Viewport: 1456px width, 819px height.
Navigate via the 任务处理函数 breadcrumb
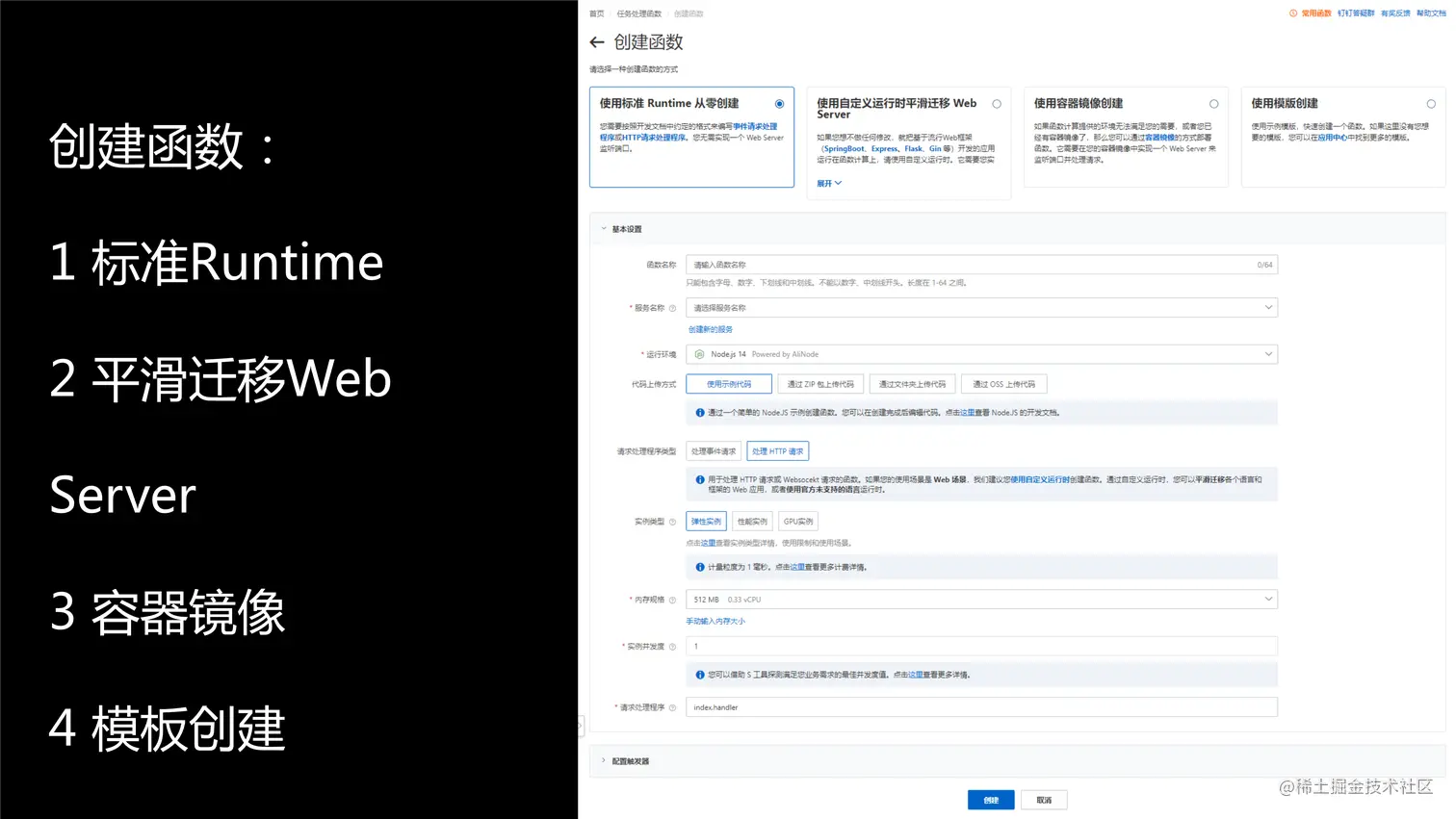tap(637, 13)
